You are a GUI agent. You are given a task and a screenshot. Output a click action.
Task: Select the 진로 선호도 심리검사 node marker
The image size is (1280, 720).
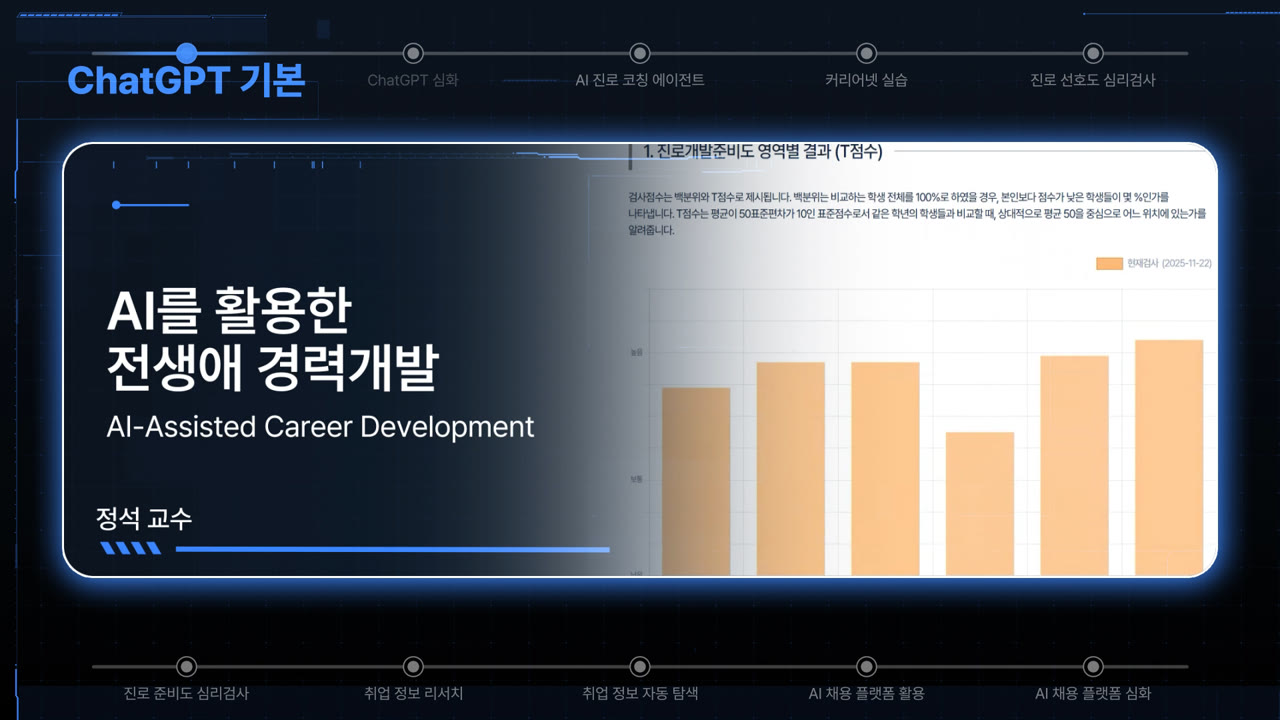tap(1093, 53)
